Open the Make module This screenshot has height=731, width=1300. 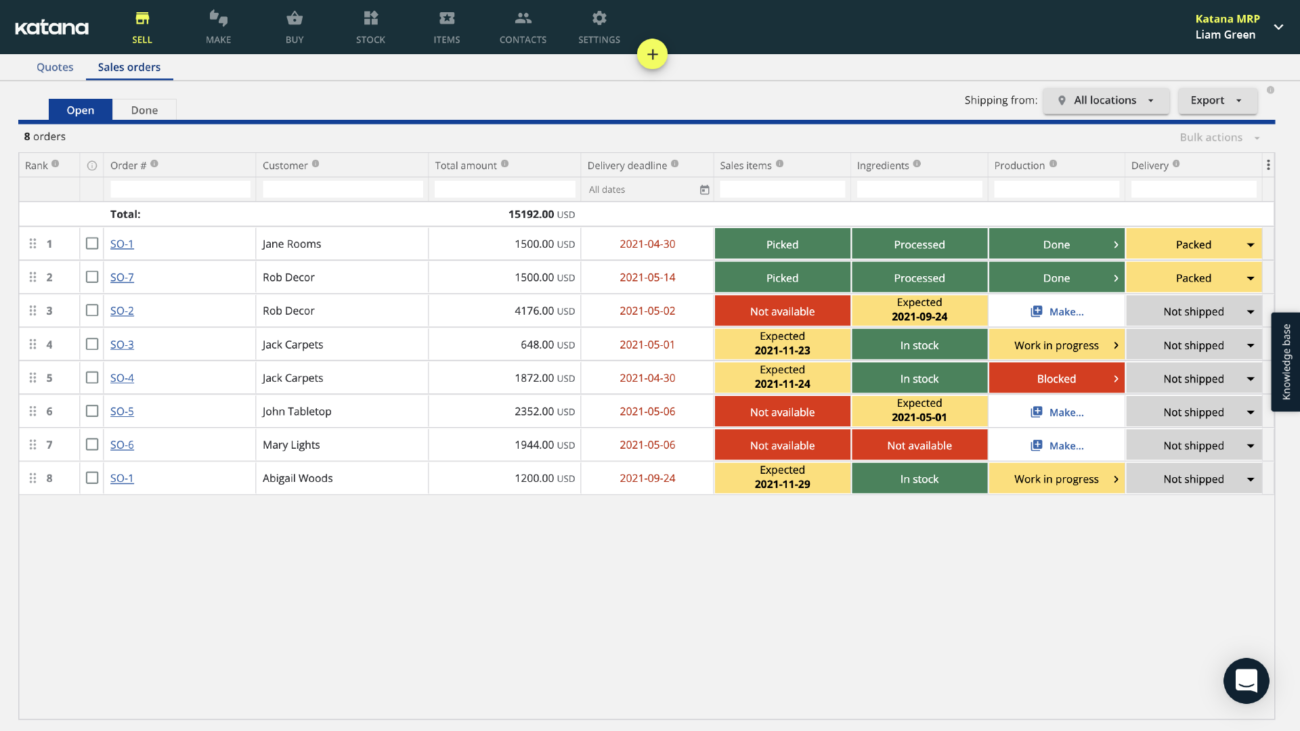pyautogui.click(x=218, y=26)
